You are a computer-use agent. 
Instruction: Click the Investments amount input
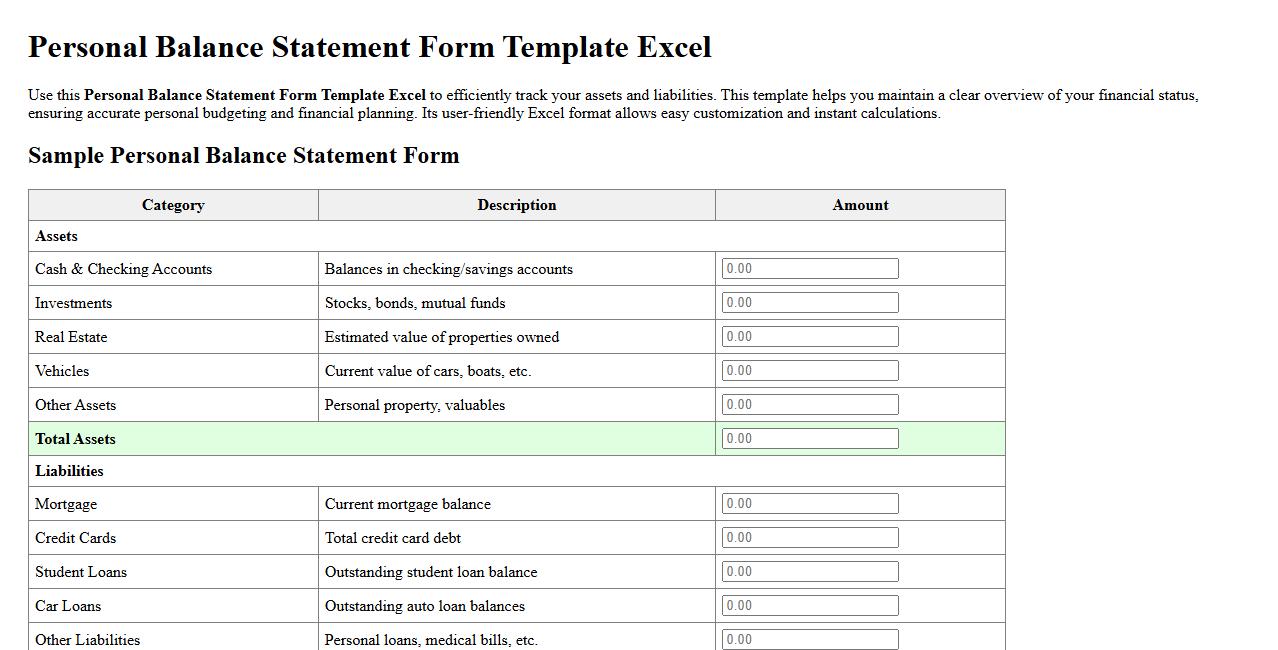[x=809, y=302]
